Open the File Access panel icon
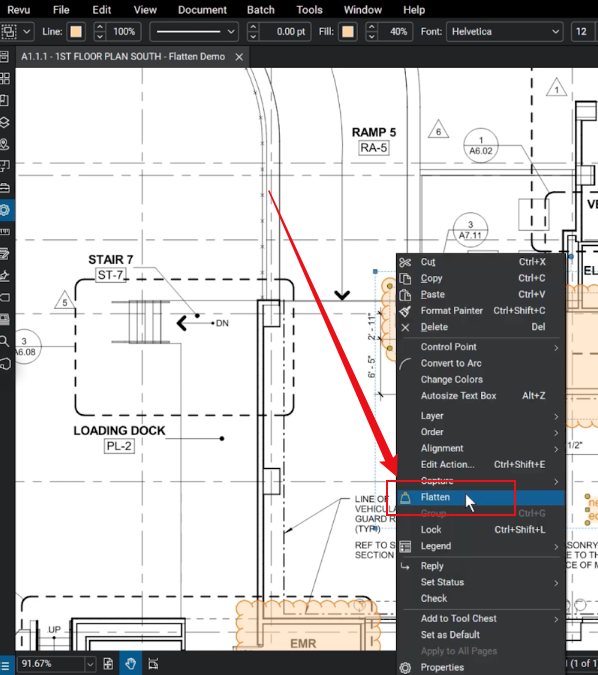The width and height of the screenshot is (598, 675). click(x=4, y=56)
